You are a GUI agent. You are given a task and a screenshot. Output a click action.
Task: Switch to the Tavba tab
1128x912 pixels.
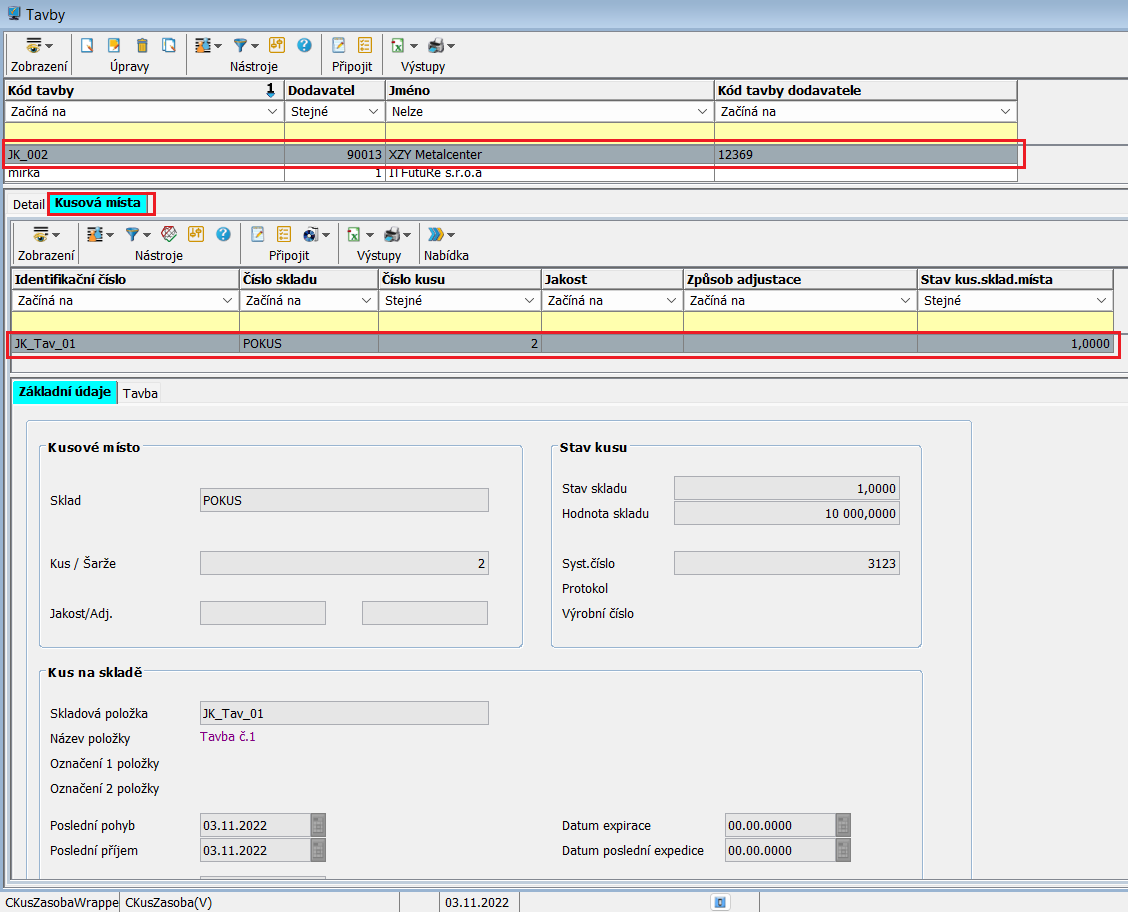point(140,393)
